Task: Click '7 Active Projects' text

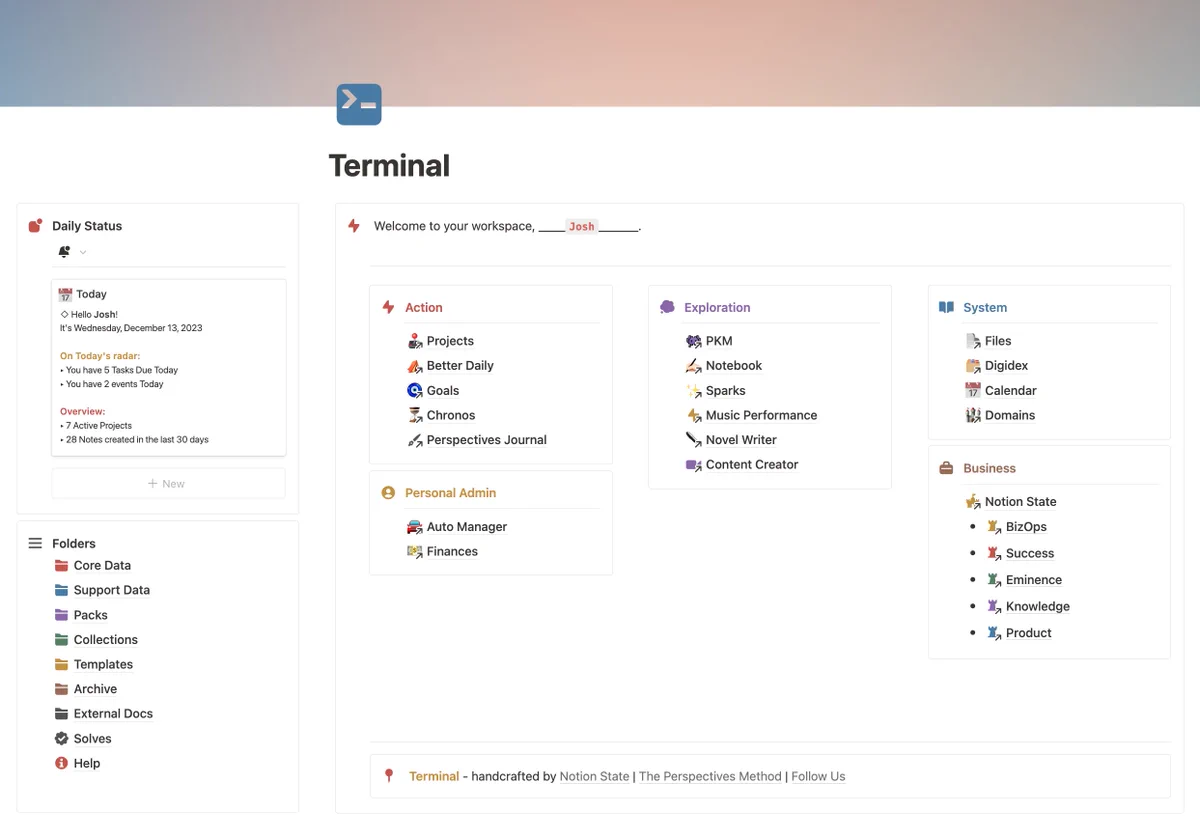Action: tap(99, 426)
